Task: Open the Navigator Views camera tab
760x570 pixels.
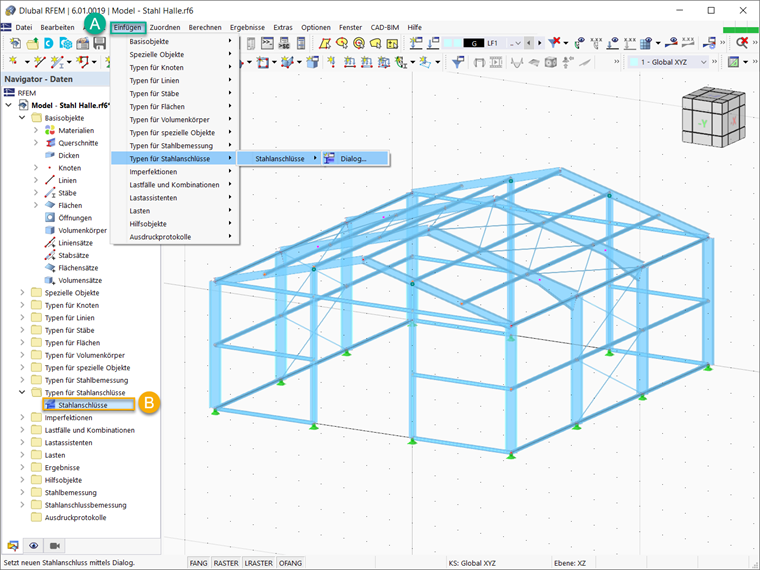Action: coord(55,546)
